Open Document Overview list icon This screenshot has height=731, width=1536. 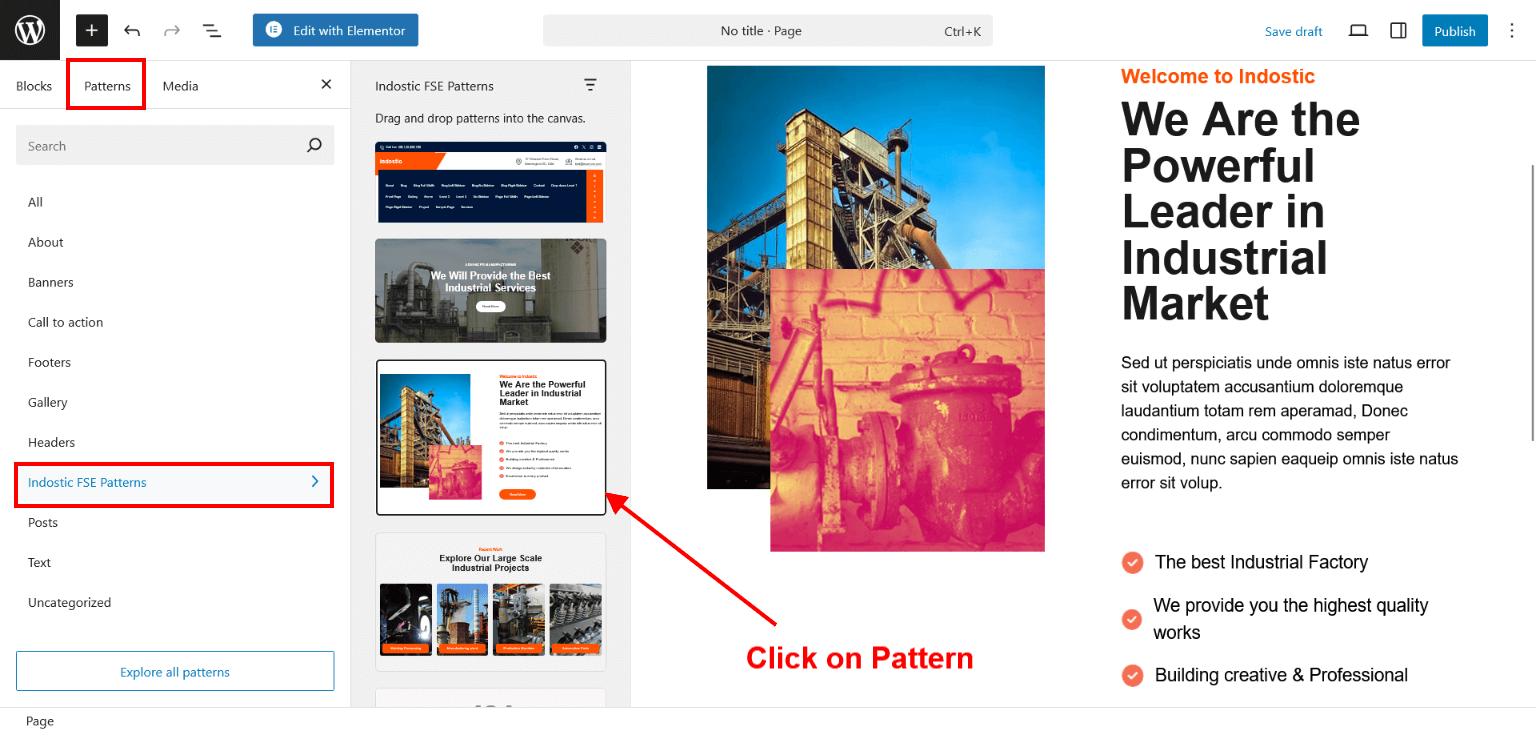(x=212, y=30)
